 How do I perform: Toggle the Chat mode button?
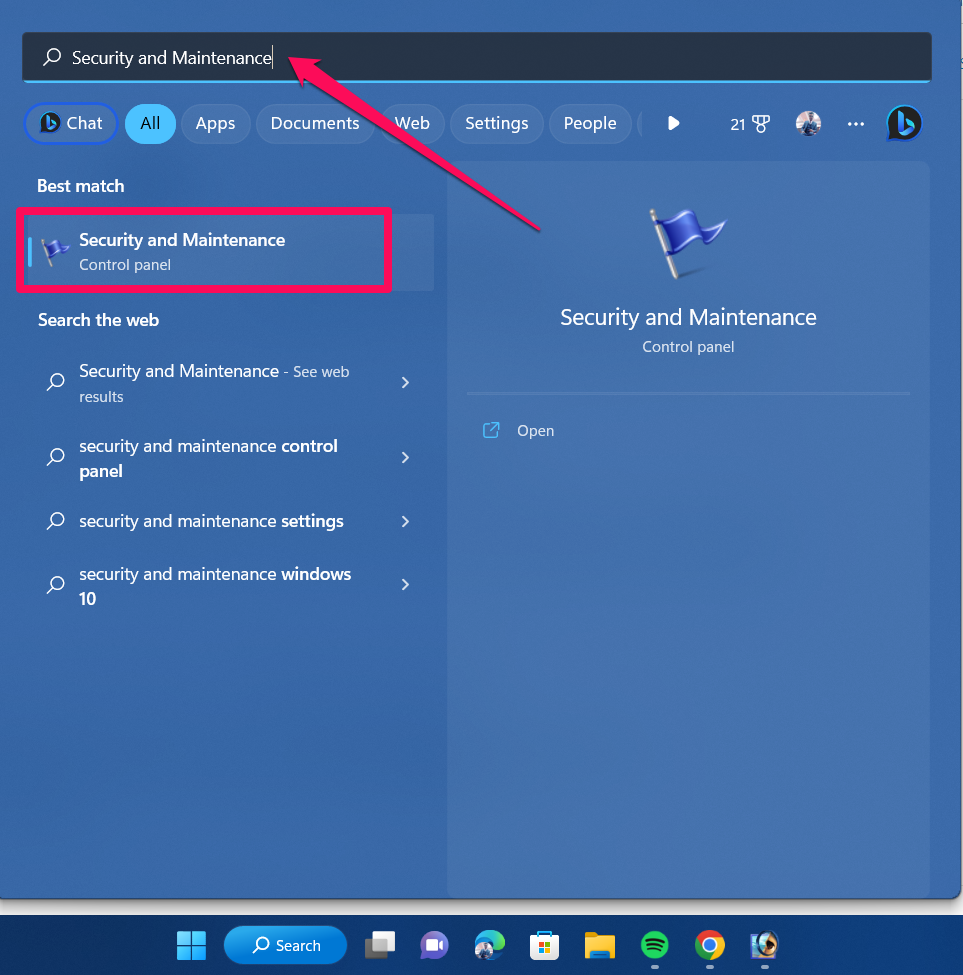[x=70, y=123]
